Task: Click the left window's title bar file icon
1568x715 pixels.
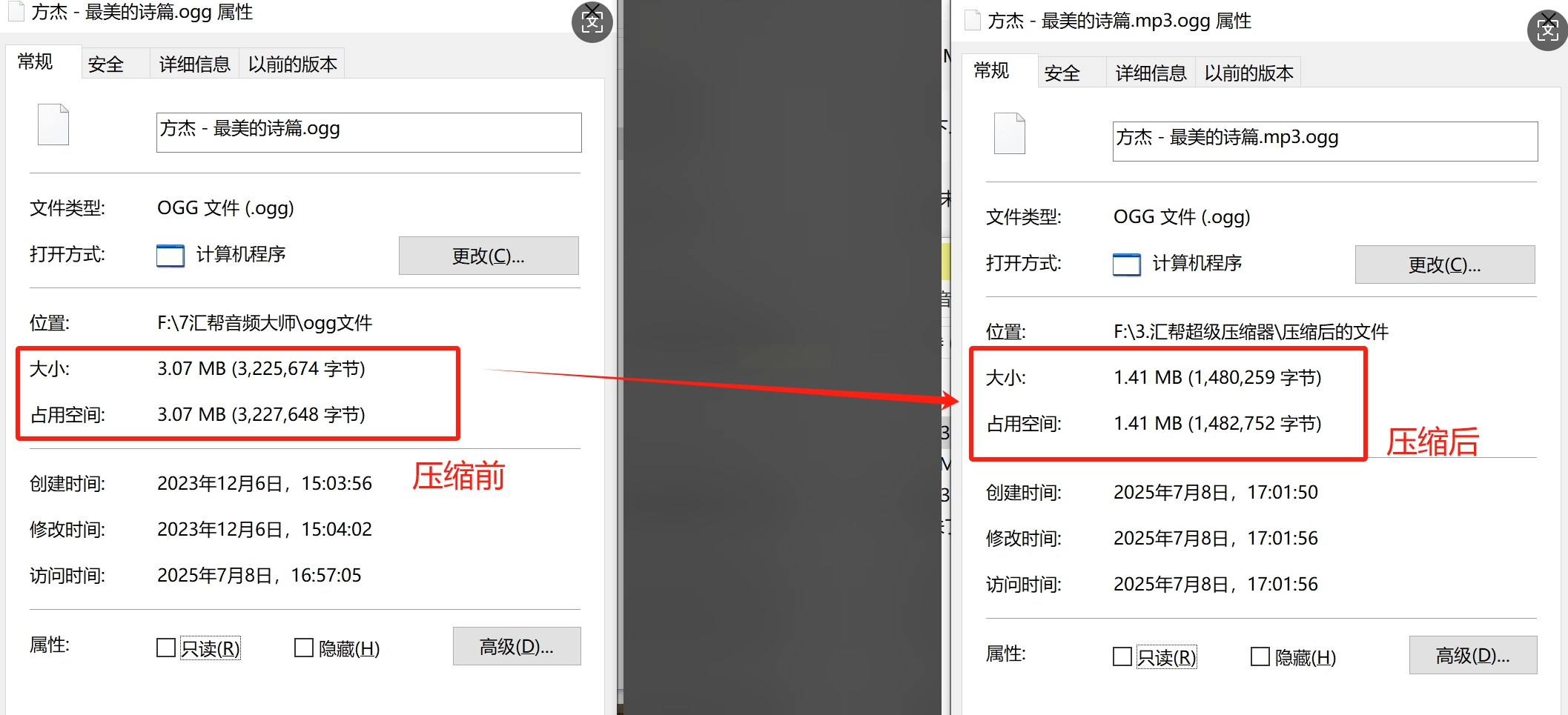Action: coord(16,12)
